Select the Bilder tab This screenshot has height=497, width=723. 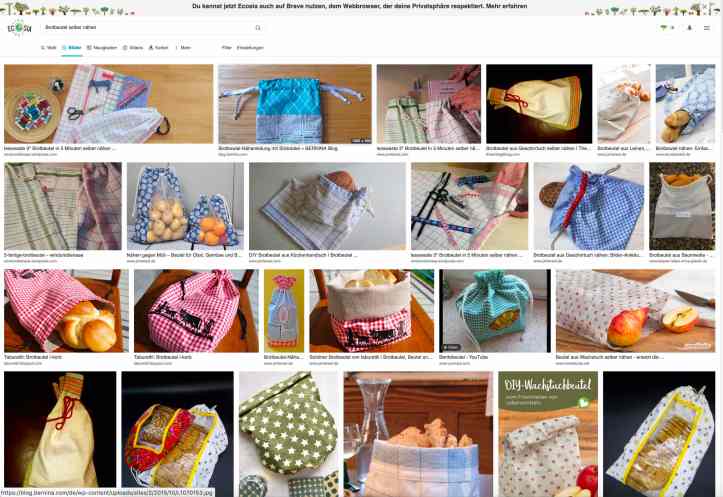tap(72, 47)
